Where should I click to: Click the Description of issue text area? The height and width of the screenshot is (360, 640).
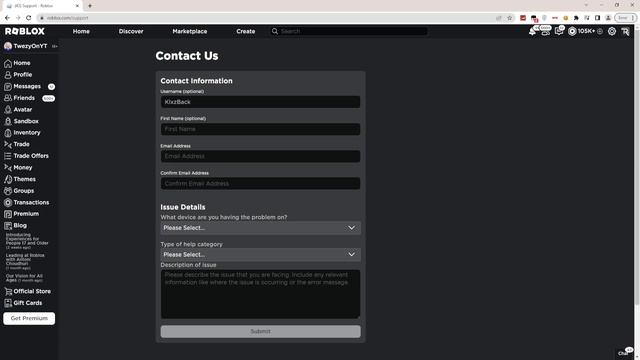click(x=260, y=294)
